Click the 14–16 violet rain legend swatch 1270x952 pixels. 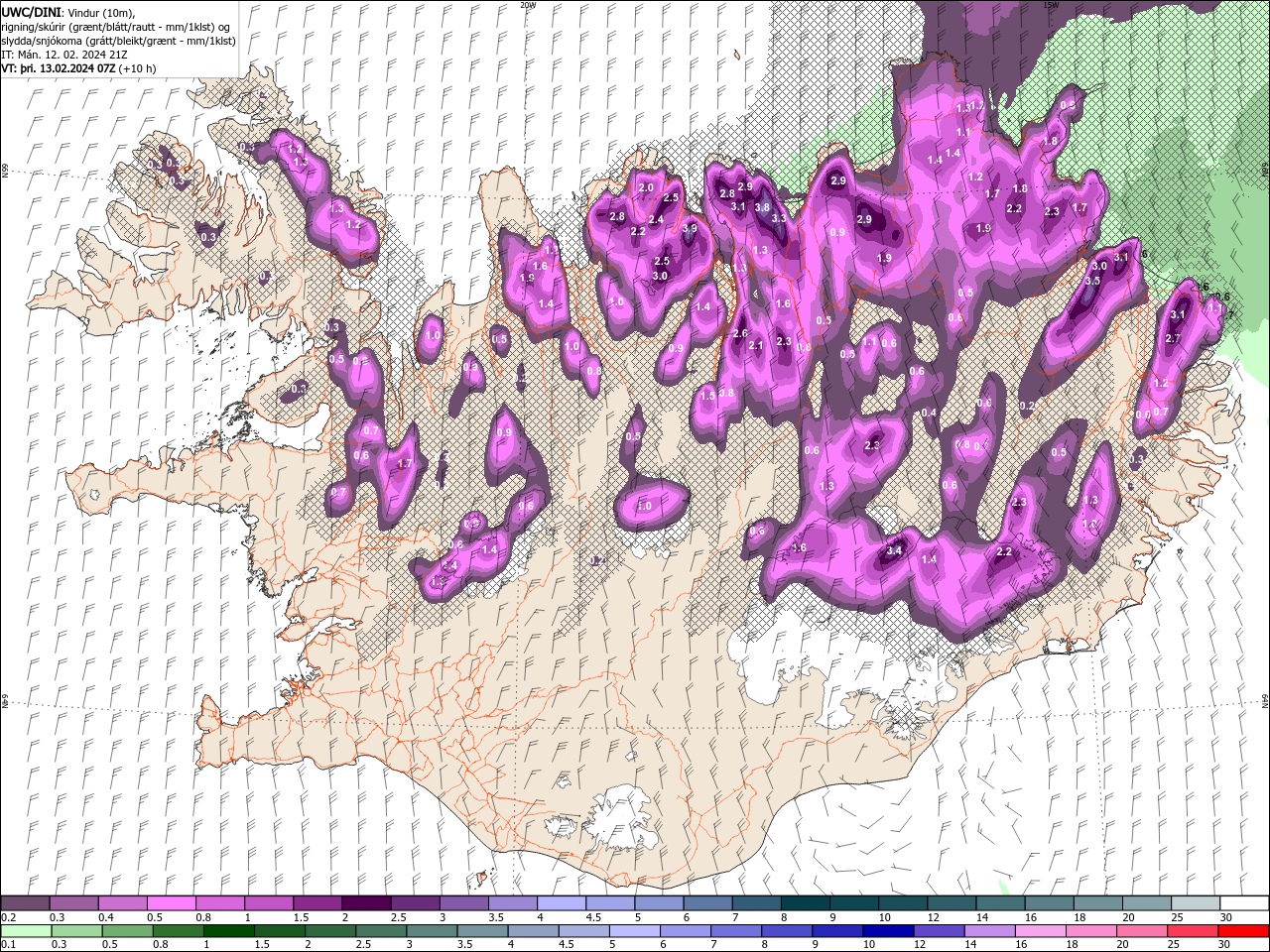[989, 931]
